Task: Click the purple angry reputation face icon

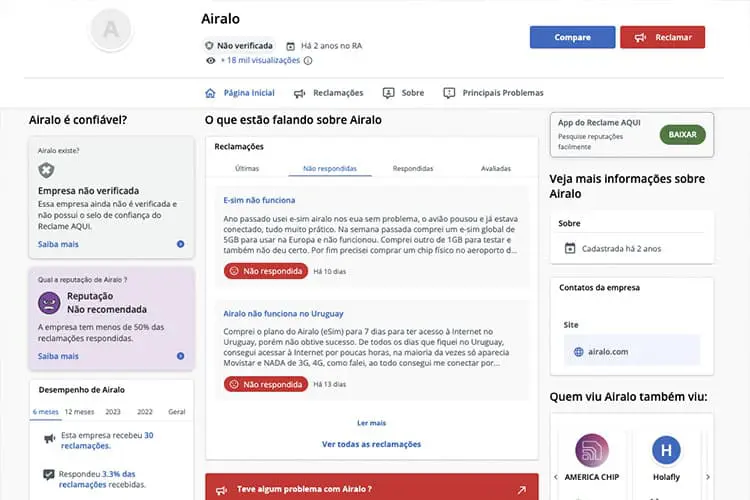Action: (x=49, y=303)
